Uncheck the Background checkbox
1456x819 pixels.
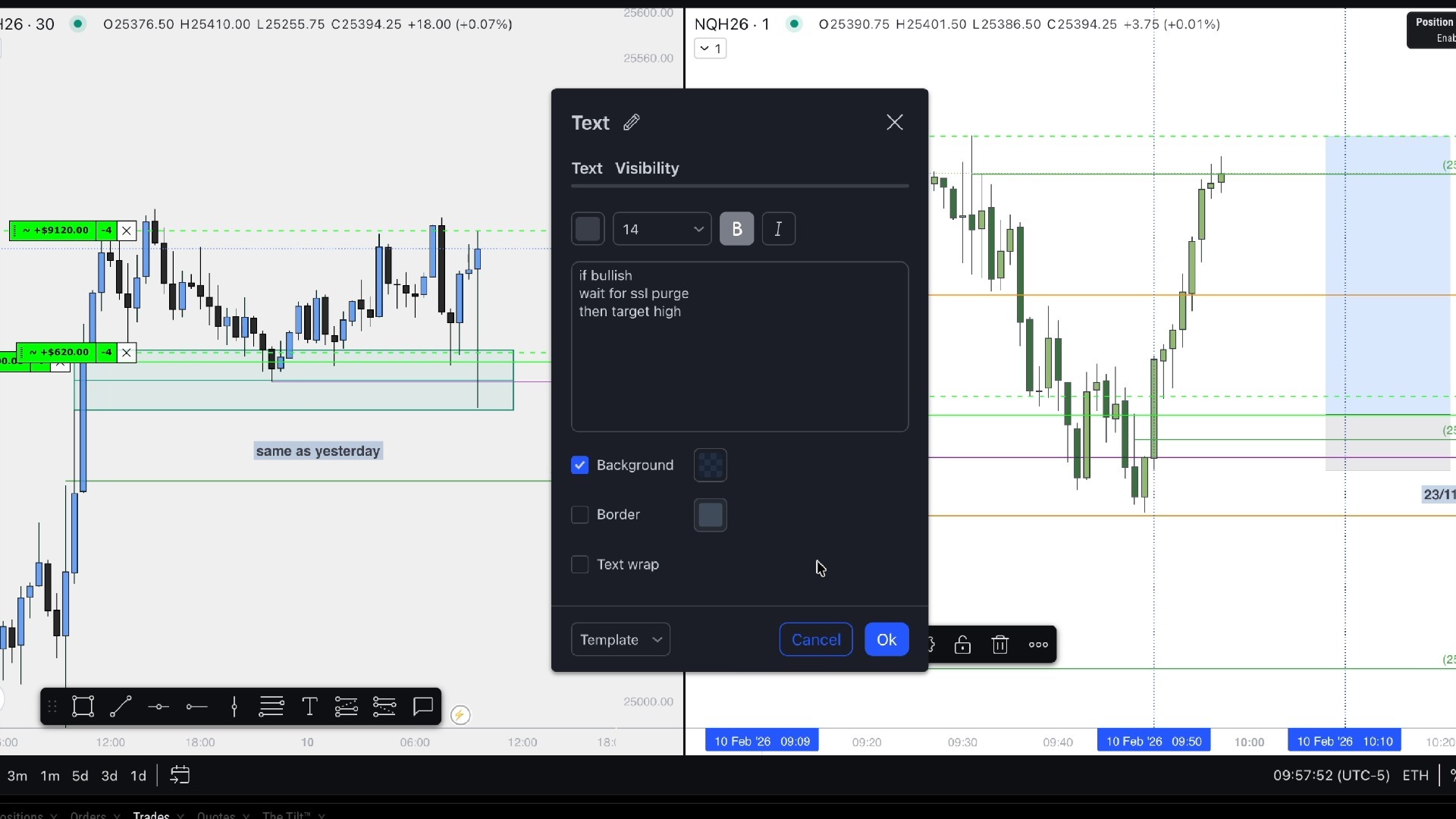pyautogui.click(x=580, y=465)
